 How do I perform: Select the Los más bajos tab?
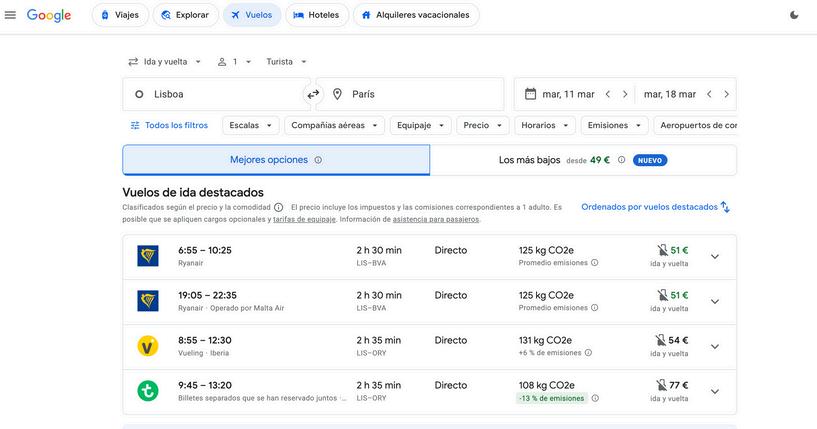583,160
